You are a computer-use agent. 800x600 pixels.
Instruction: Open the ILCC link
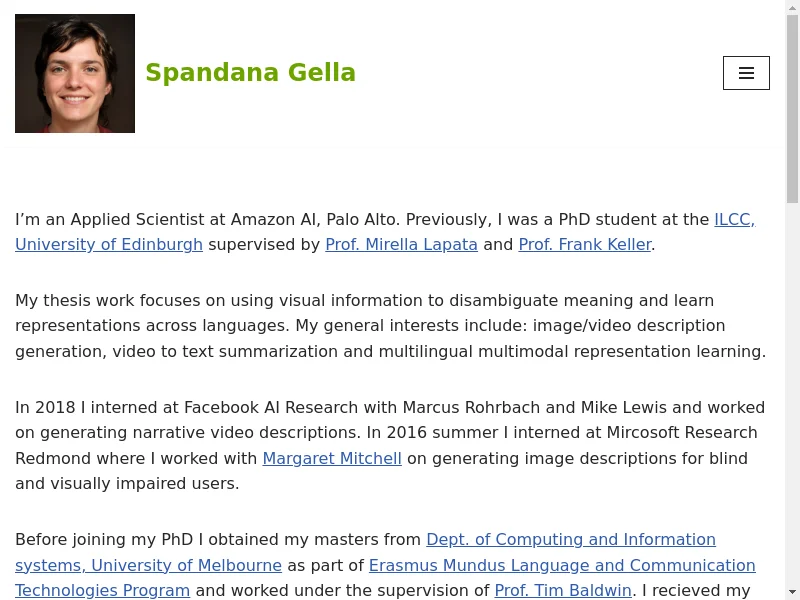pos(735,219)
